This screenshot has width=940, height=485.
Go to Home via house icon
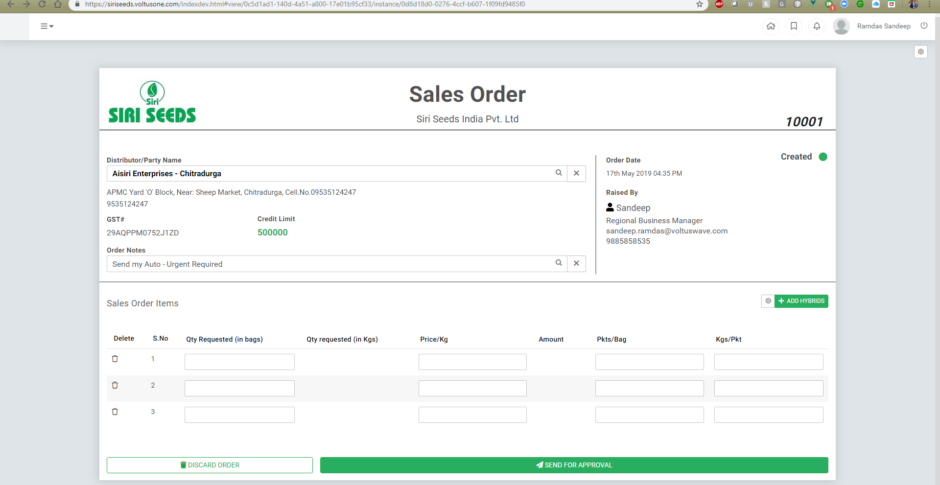pyautogui.click(x=770, y=26)
